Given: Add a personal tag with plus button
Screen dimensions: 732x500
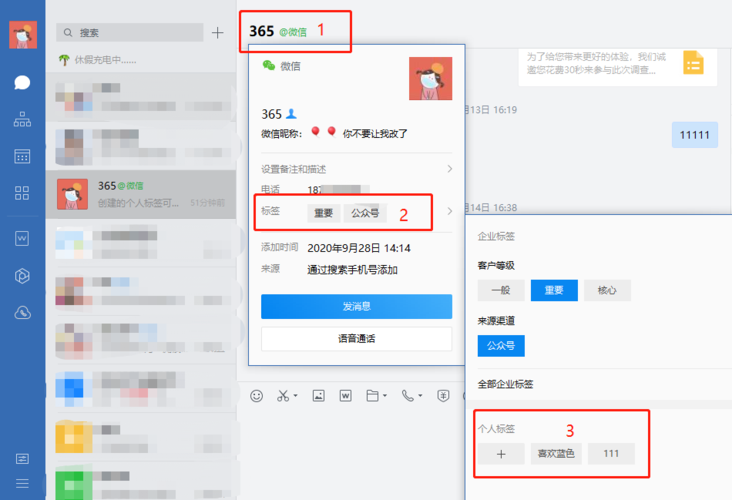Looking at the screenshot, I should (501, 454).
